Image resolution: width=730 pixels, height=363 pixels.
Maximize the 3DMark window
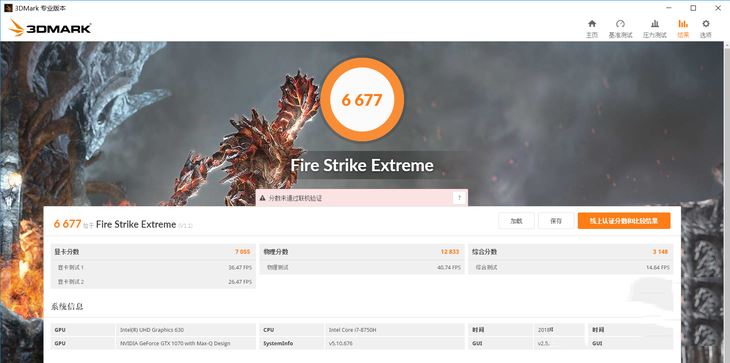click(693, 8)
